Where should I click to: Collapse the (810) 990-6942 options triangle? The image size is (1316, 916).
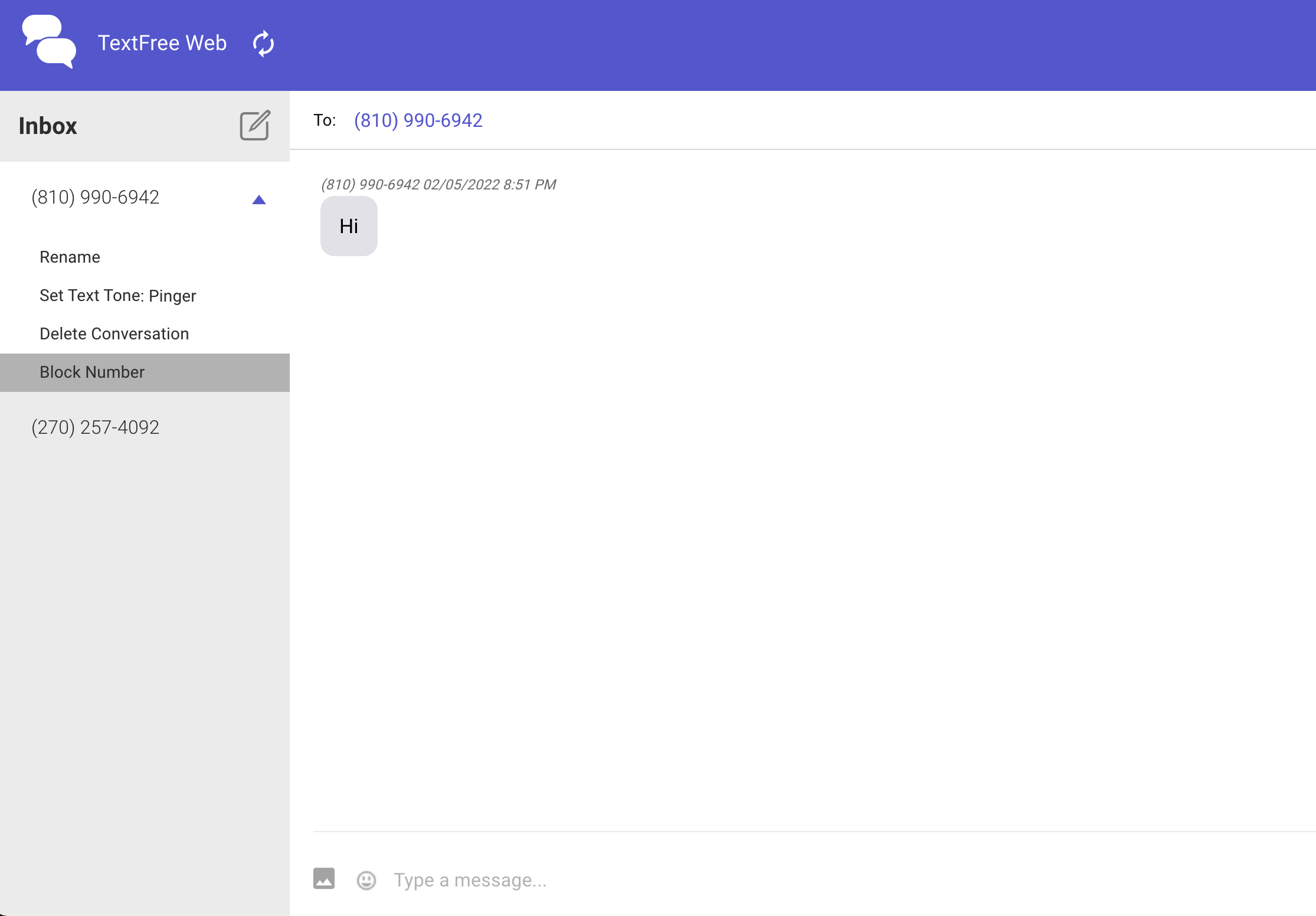tap(258, 200)
